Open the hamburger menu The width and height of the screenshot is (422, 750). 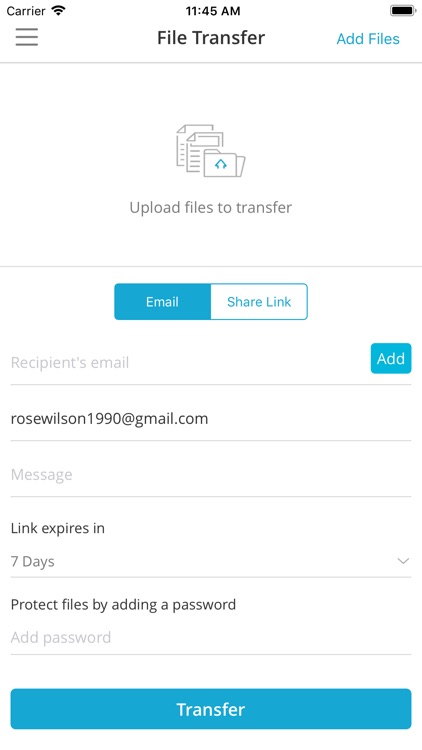click(27, 37)
